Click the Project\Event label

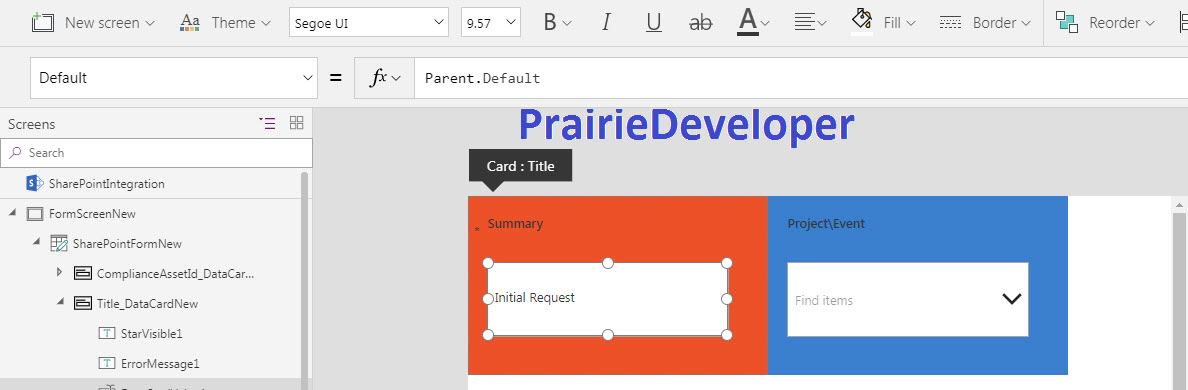coord(826,224)
